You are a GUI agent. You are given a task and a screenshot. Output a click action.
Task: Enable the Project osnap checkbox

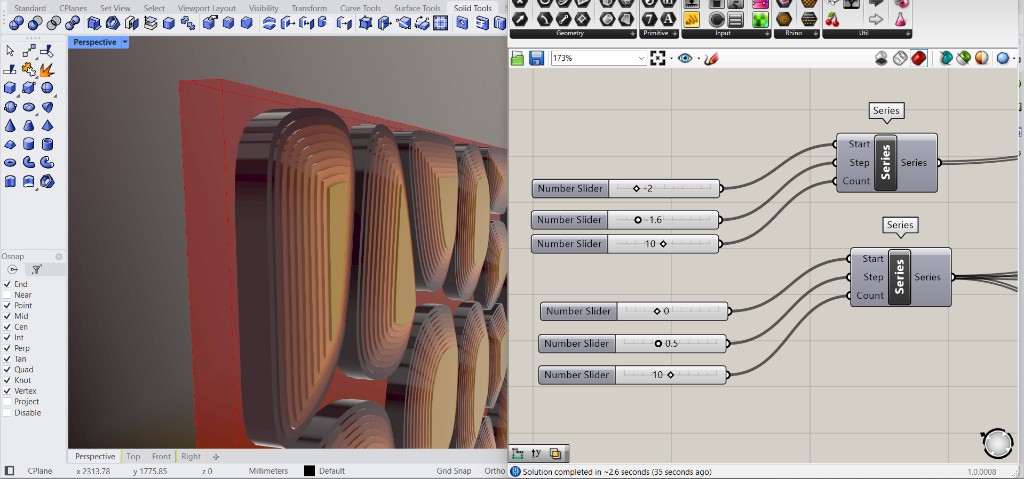(7, 402)
